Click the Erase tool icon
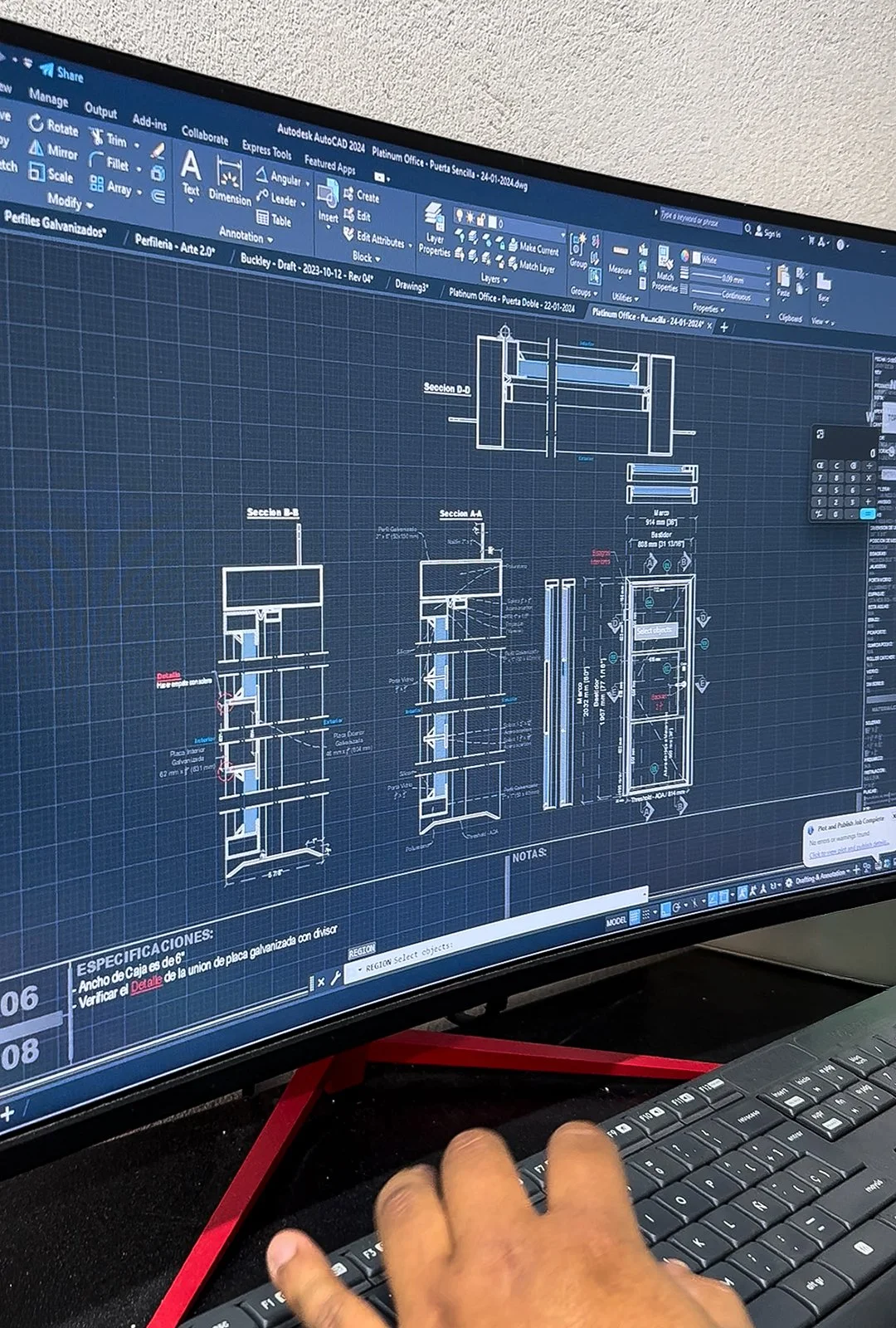 (157, 151)
